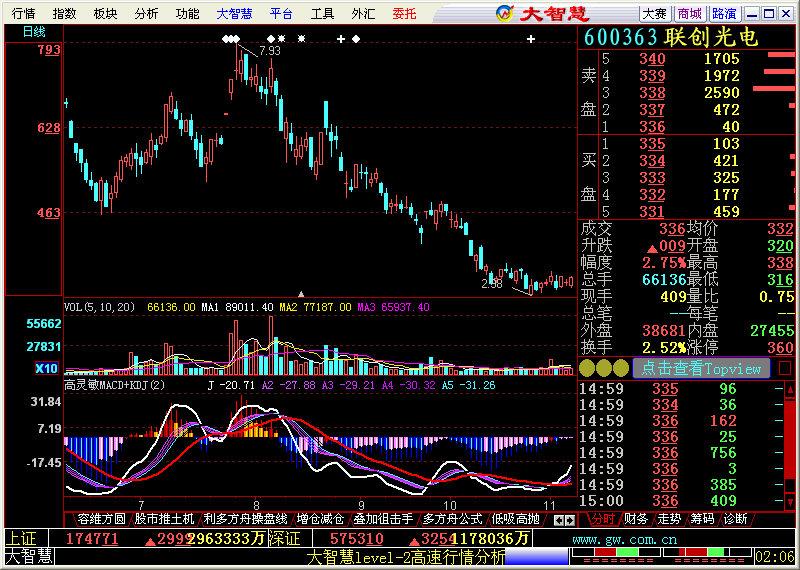Click the middle yellow circle beside Topview
Viewport: 800px width, 570px height.
[x=604, y=368]
